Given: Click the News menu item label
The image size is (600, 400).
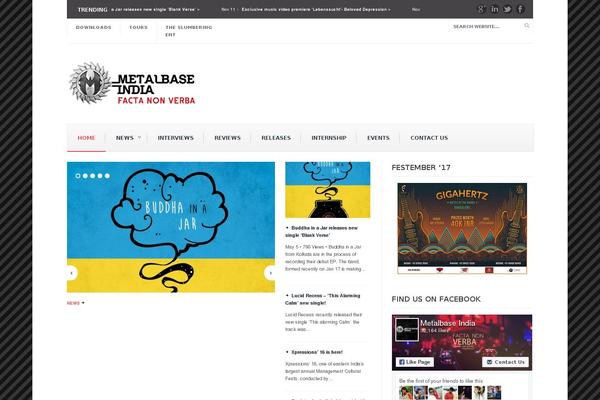Looking at the screenshot, I should (x=125, y=138).
